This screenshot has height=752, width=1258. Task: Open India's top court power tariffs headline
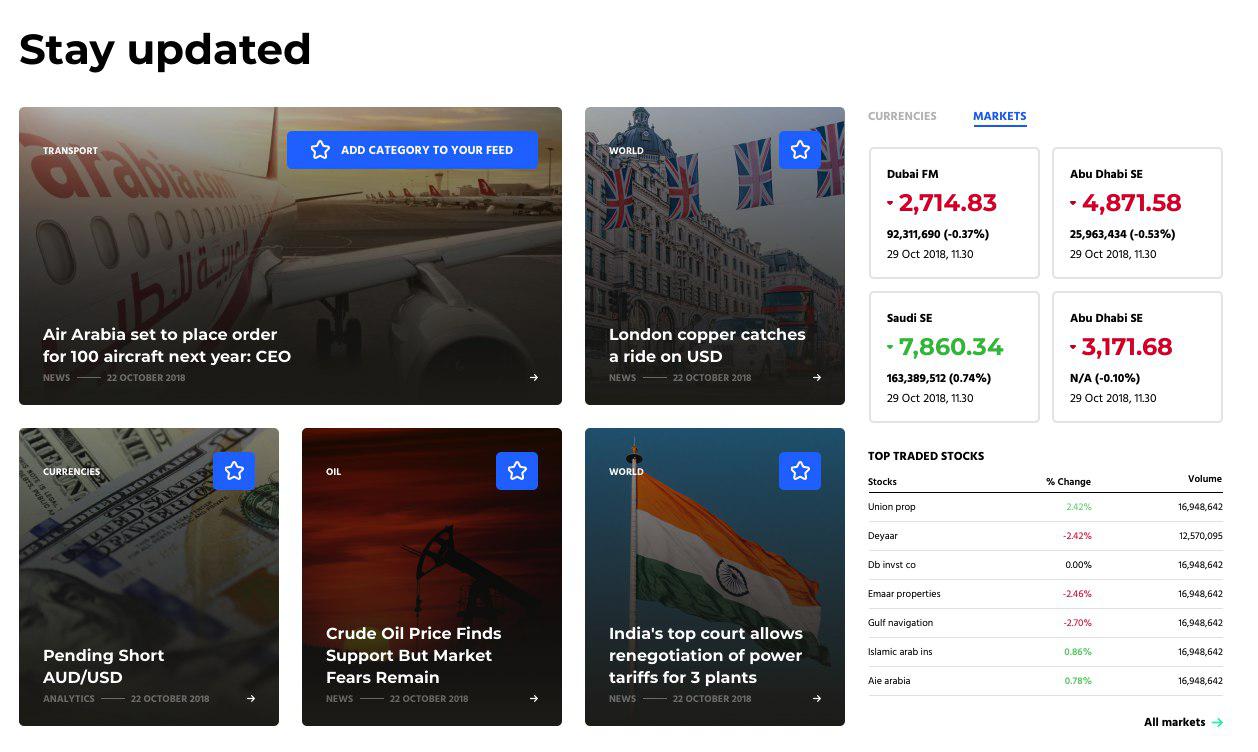coord(706,655)
